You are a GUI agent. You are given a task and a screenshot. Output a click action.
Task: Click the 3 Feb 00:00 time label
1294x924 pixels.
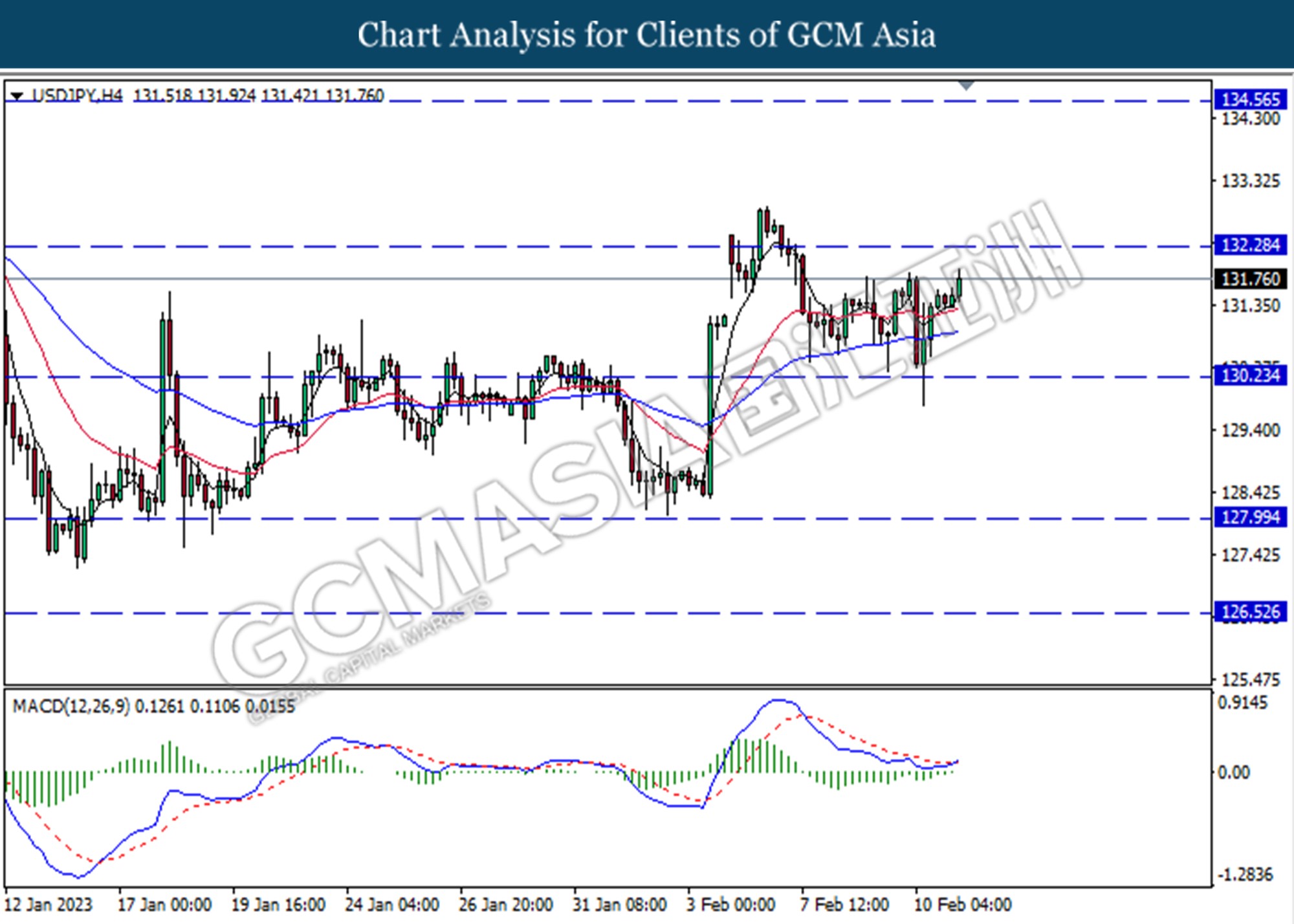(730, 905)
